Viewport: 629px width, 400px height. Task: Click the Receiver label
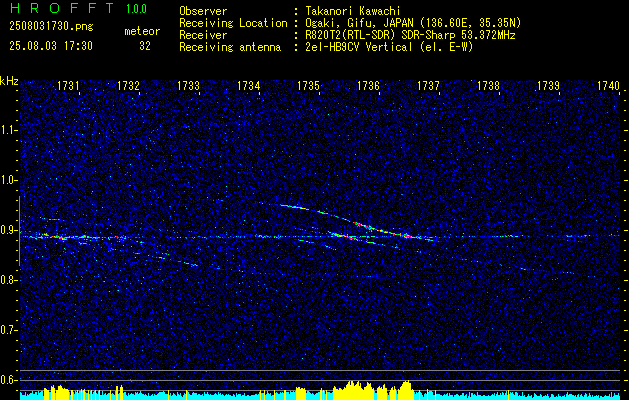click(203, 35)
